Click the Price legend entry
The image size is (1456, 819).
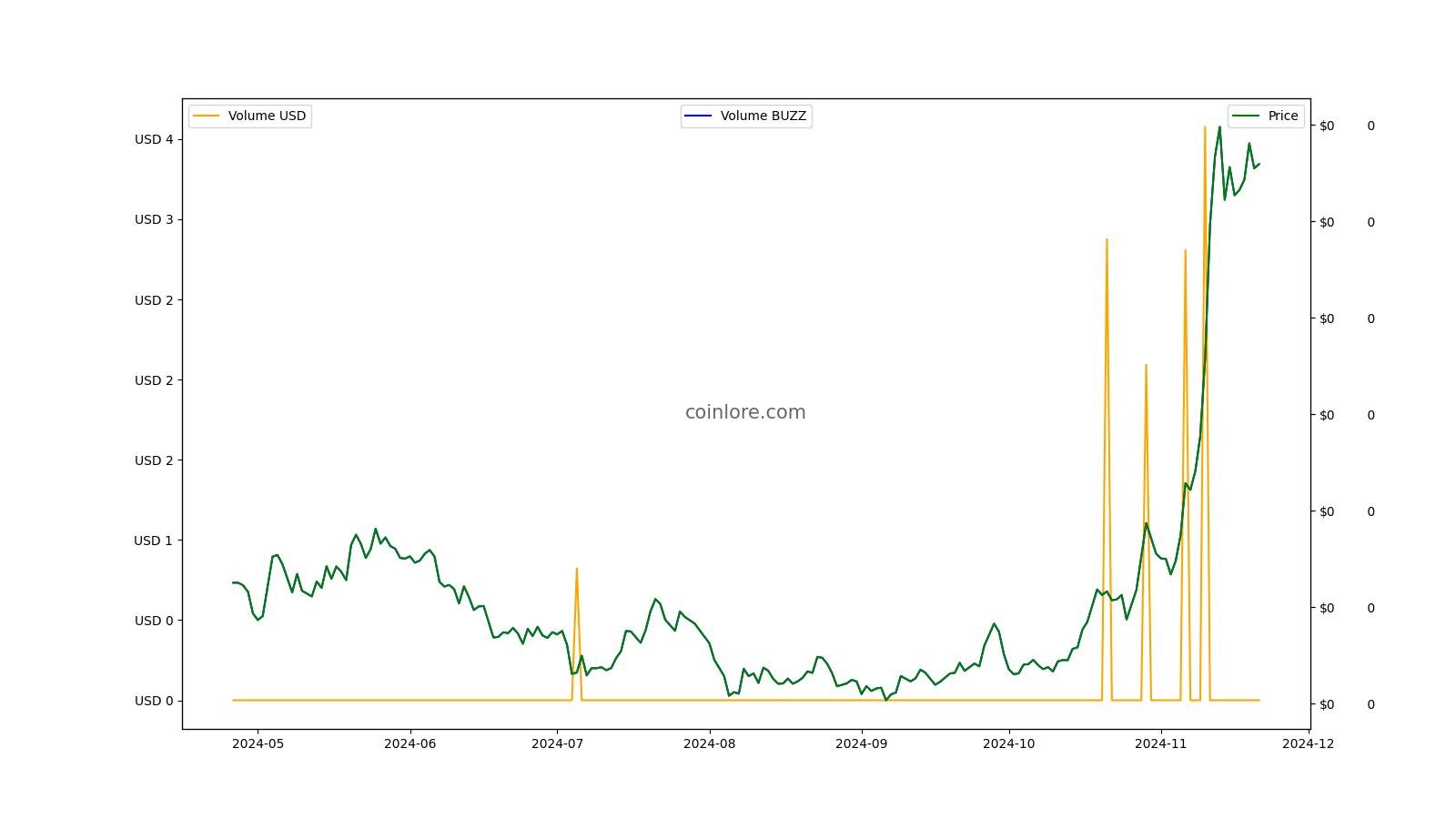click(1266, 116)
